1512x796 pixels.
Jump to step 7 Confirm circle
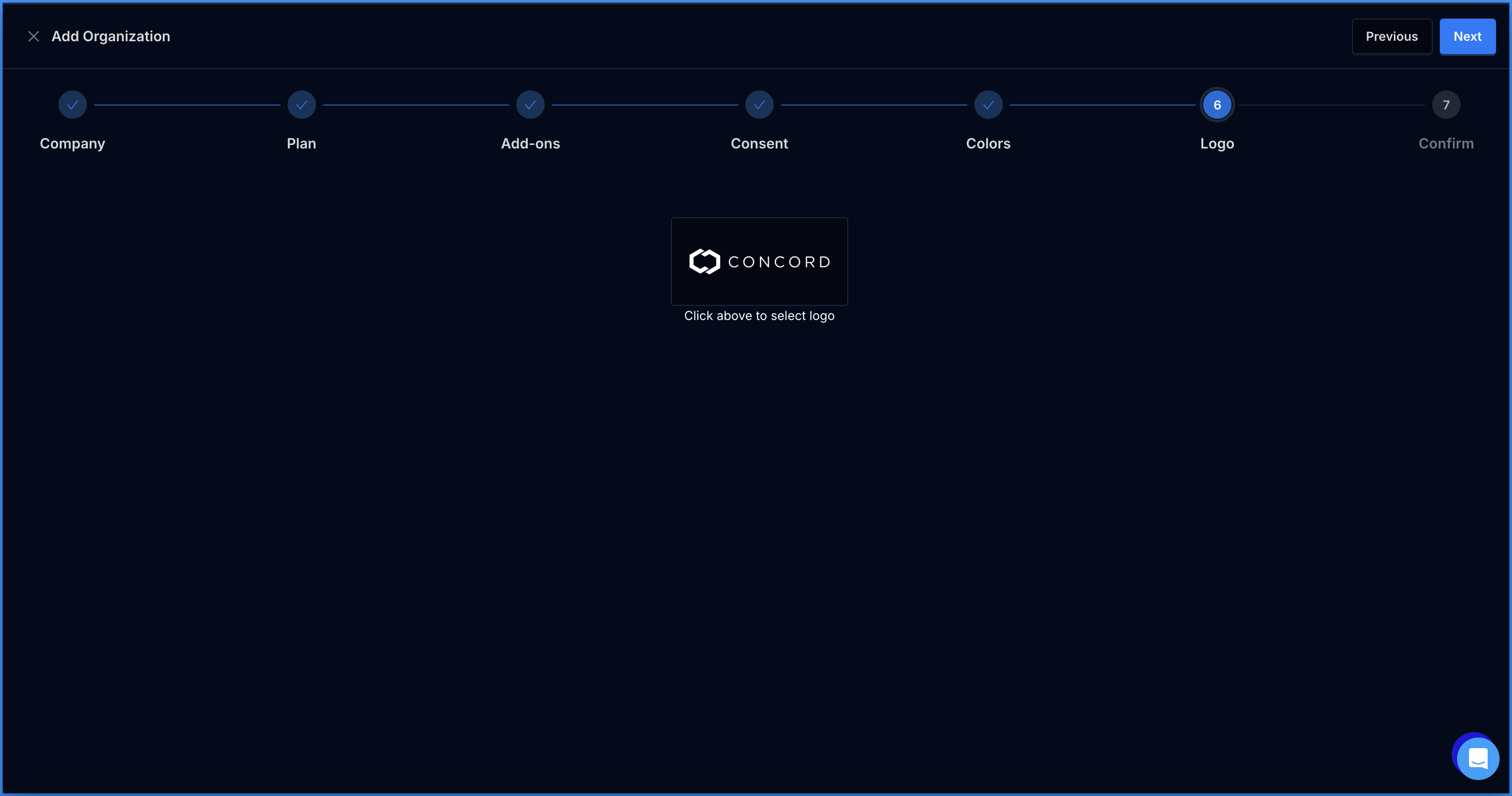point(1446,105)
